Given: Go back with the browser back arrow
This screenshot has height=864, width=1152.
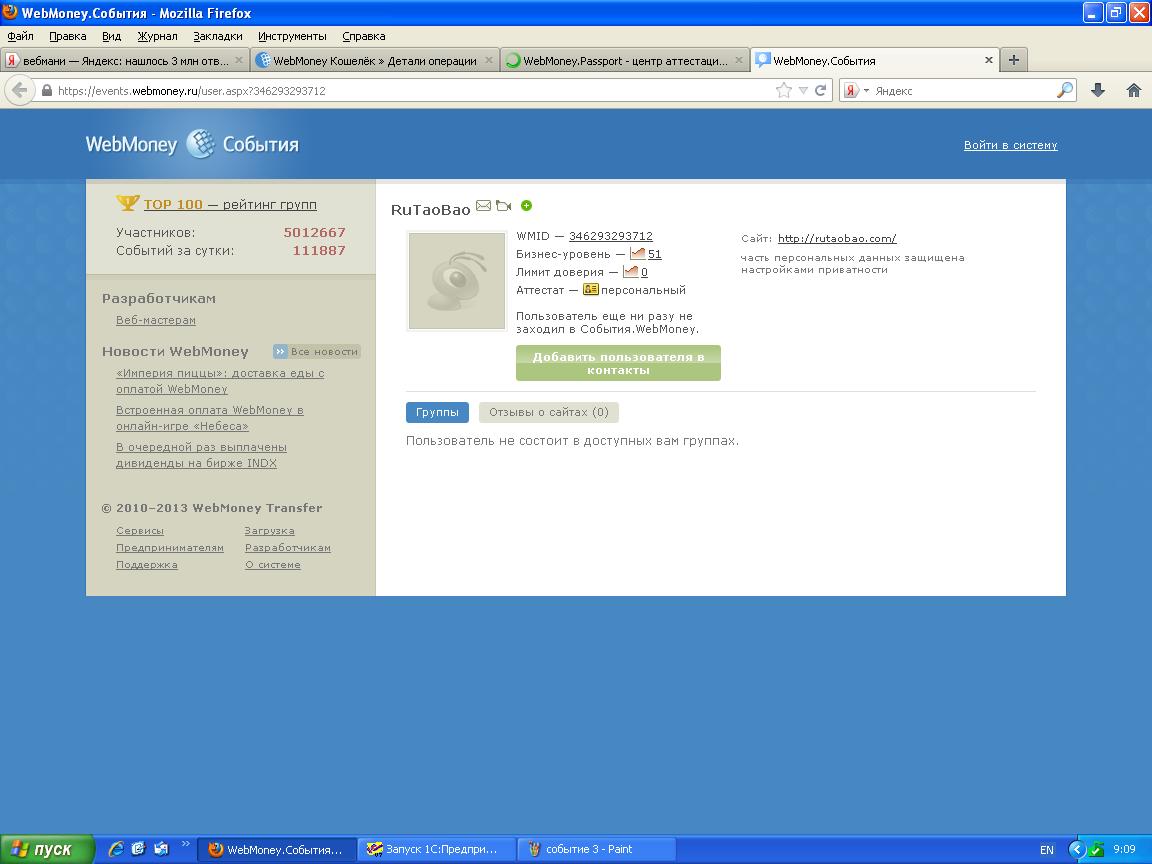Looking at the screenshot, I should [19, 90].
